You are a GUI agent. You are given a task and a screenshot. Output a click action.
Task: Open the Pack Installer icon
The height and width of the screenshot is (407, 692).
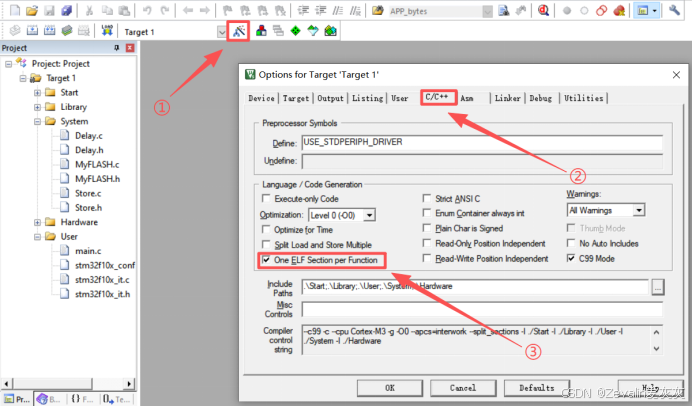tap(330, 30)
